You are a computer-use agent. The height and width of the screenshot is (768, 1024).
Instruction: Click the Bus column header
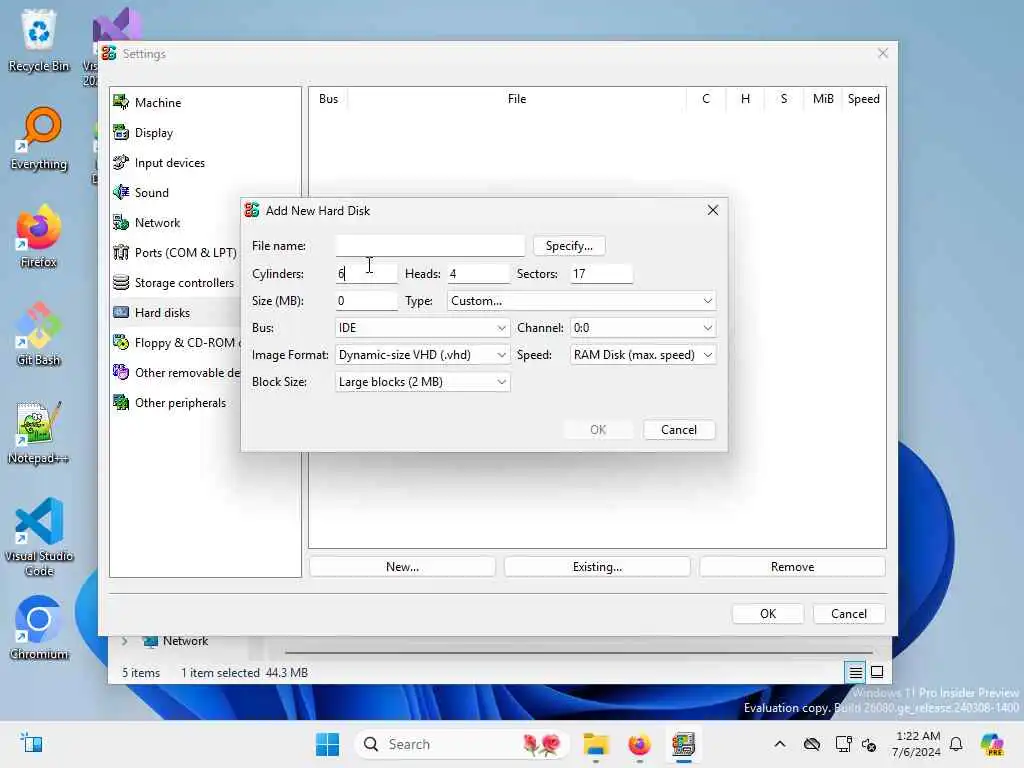point(328,99)
